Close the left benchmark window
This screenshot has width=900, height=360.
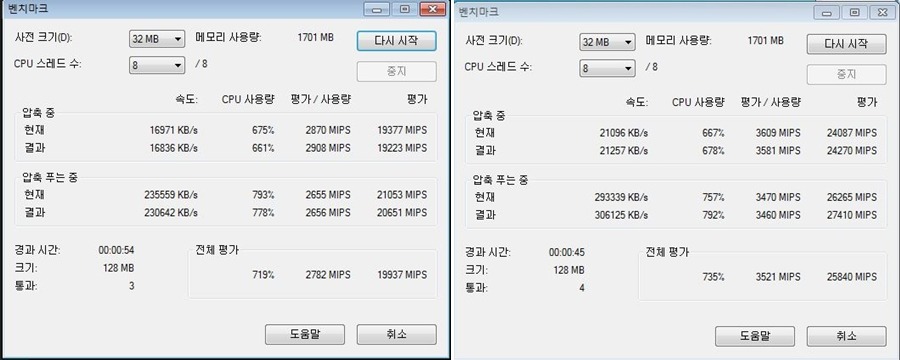433,9
